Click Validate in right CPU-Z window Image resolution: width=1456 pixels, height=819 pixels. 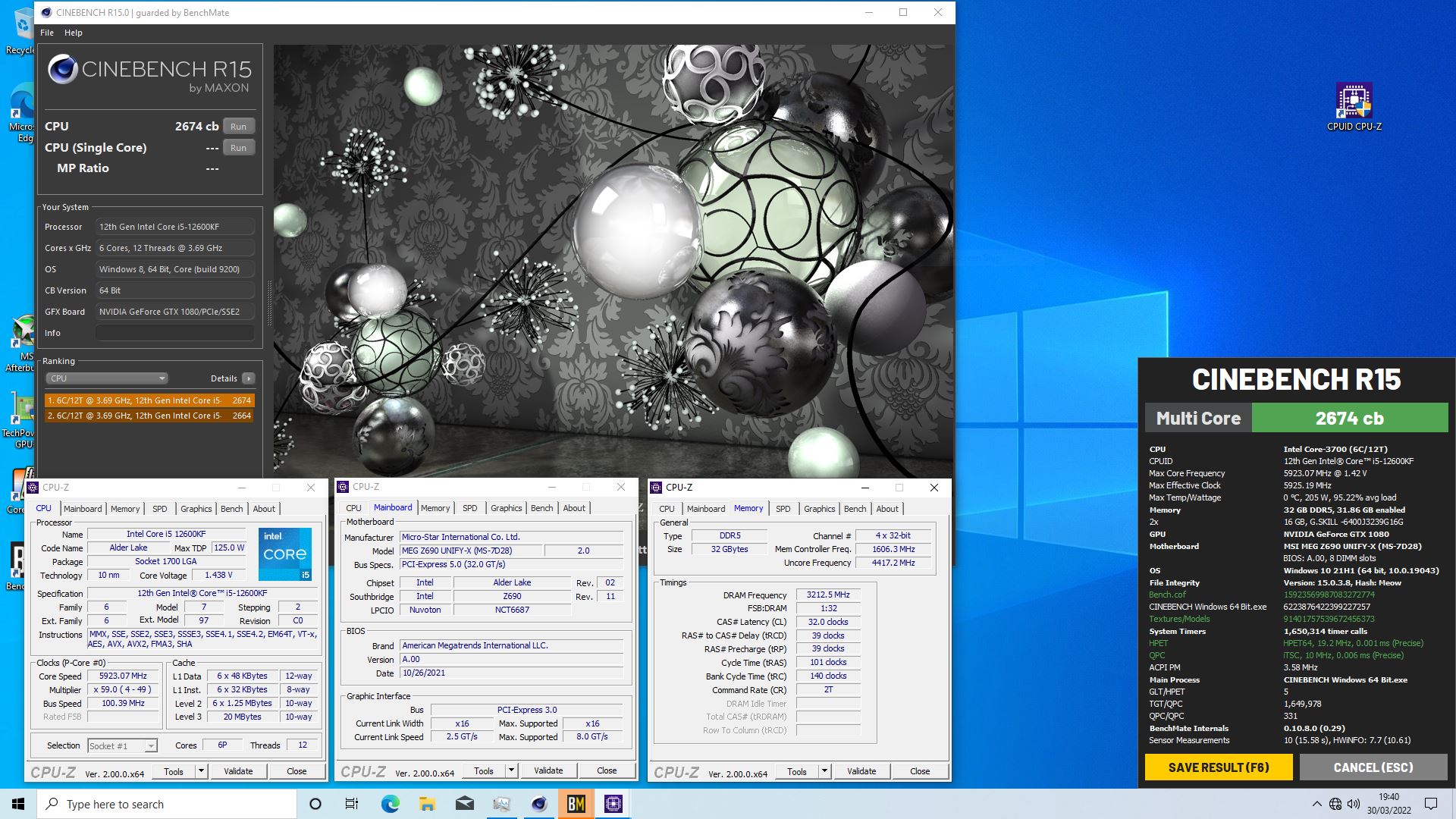point(861,771)
